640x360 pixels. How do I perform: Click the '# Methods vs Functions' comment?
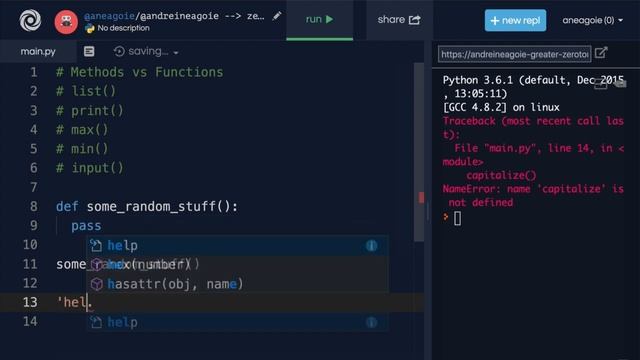click(140, 72)
